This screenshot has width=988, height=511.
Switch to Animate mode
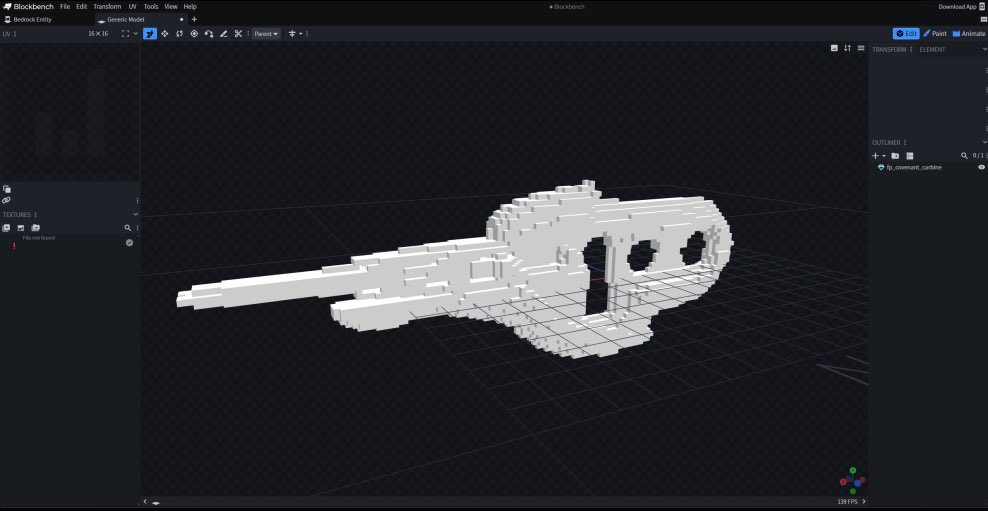969,33
